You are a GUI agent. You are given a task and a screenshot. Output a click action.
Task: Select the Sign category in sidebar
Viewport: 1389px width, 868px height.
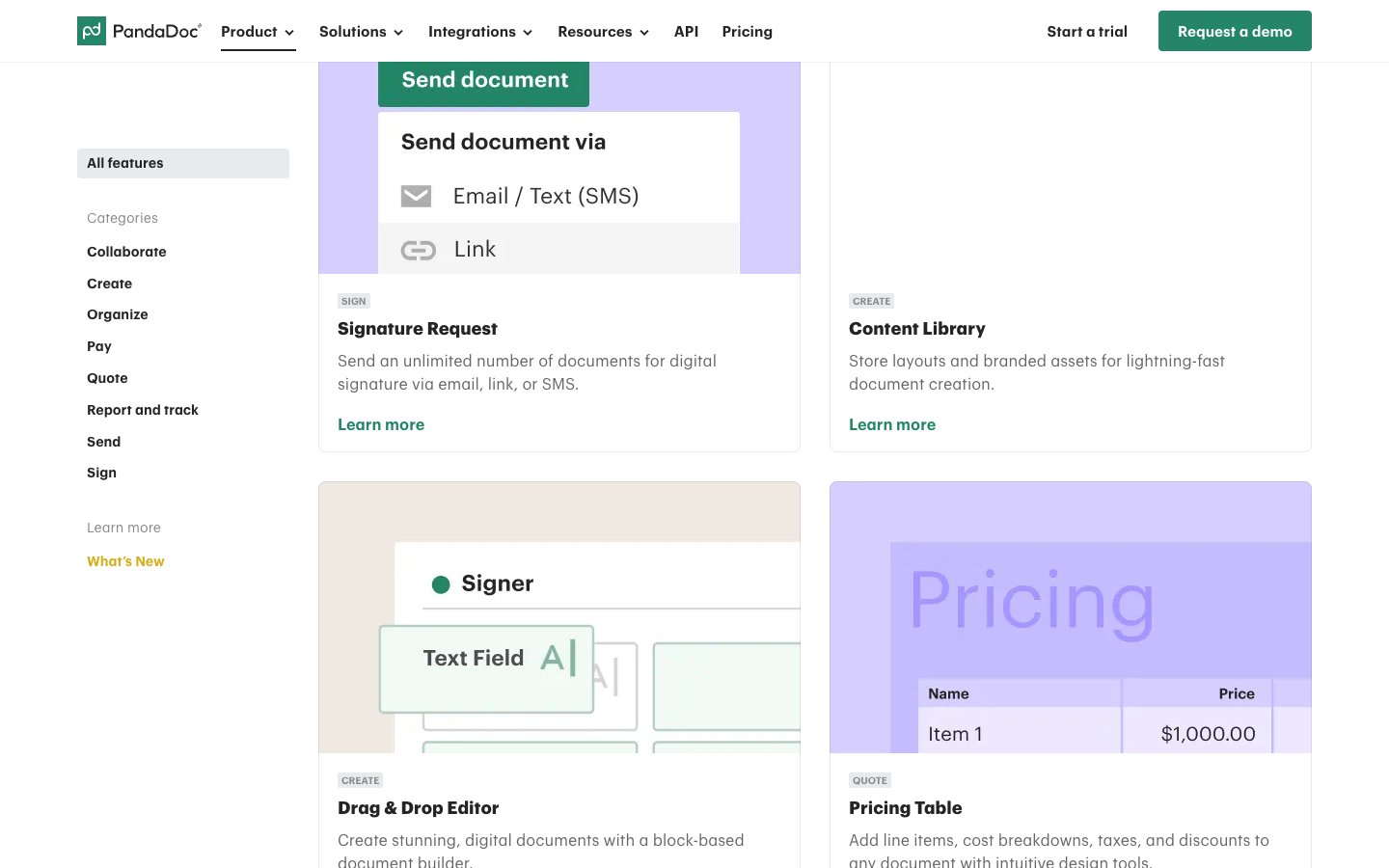101,473
